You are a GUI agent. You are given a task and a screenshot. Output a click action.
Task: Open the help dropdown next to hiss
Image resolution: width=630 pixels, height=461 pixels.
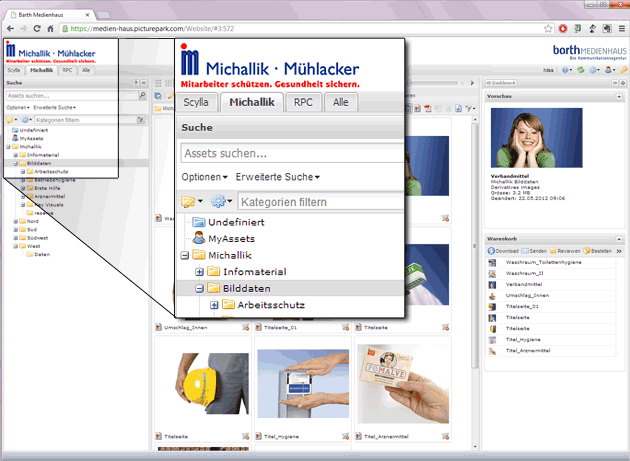pyautogui.click(x=567, y=70)
